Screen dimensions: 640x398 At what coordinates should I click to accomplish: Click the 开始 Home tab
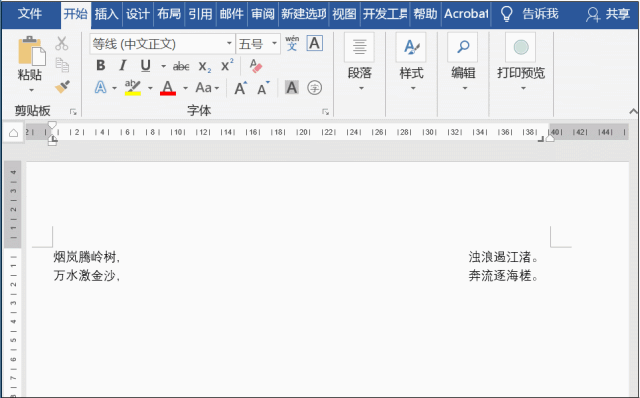point(76,15)
